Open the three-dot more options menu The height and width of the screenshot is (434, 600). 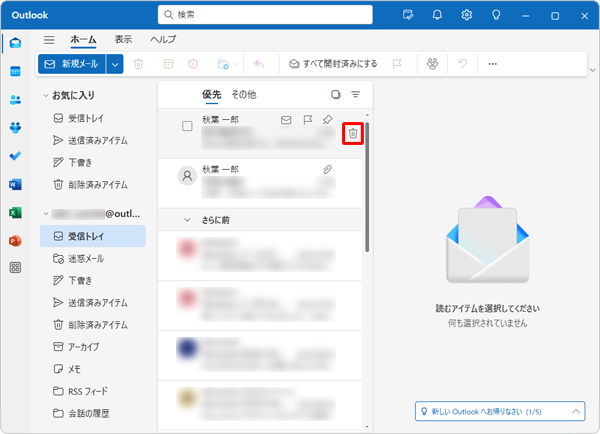[492, 64]
